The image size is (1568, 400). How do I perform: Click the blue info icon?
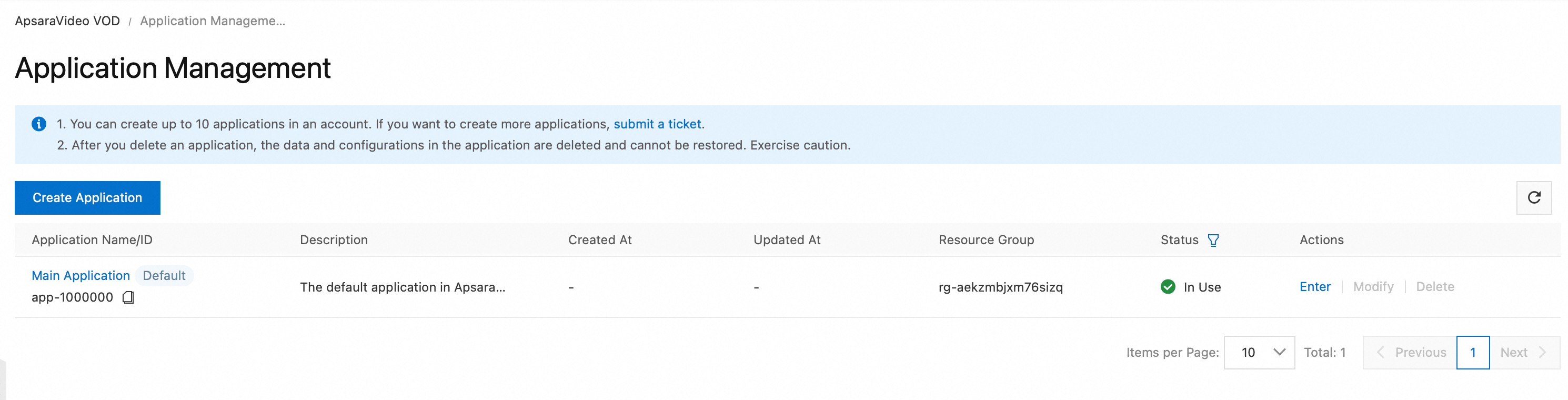click(x=39, y=124)
